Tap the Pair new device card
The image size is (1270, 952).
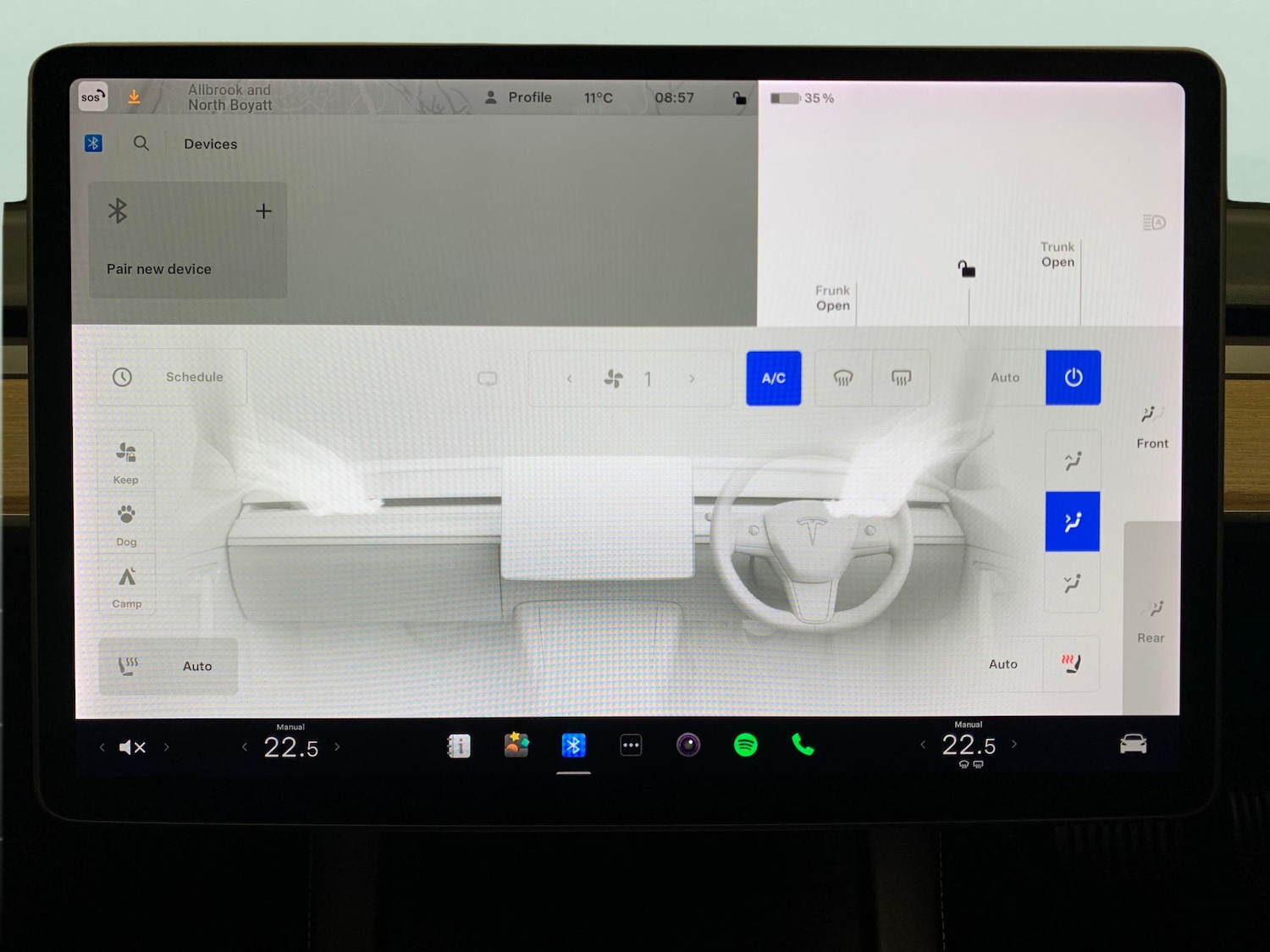coord(187,240)
